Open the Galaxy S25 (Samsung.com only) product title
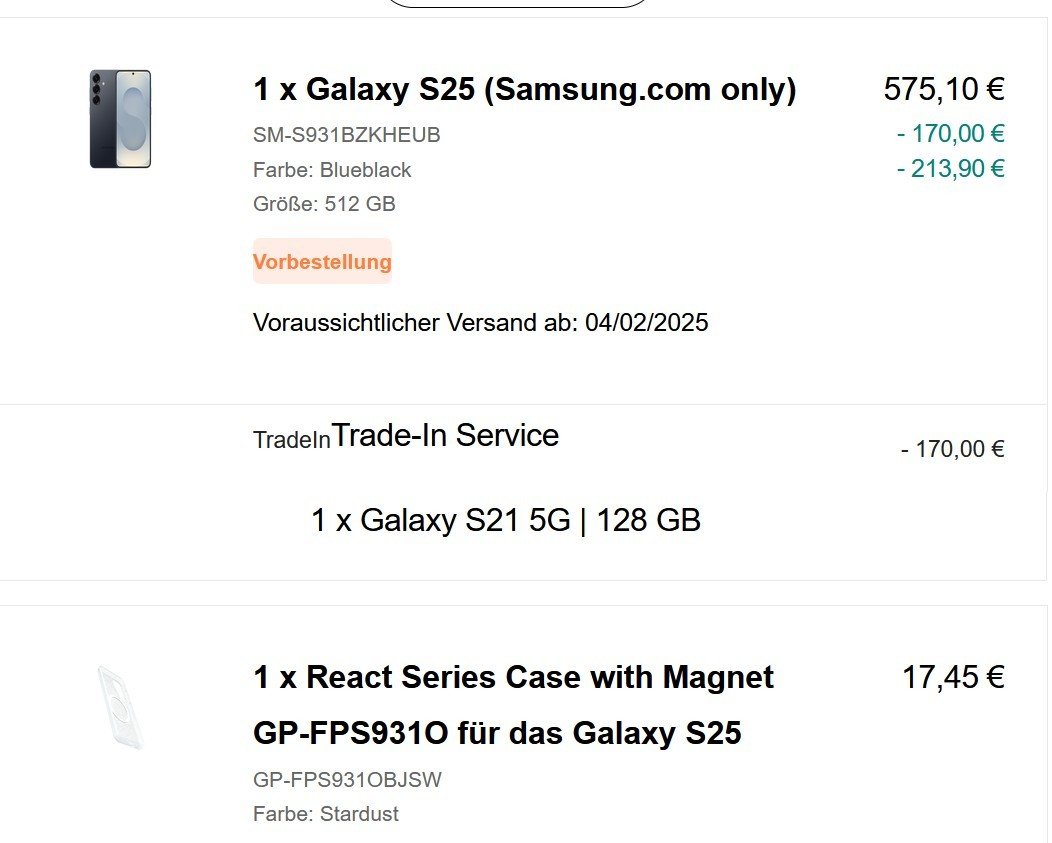Image resolution: width=1052 pixels, height=843 pixels. coord(524,90)
